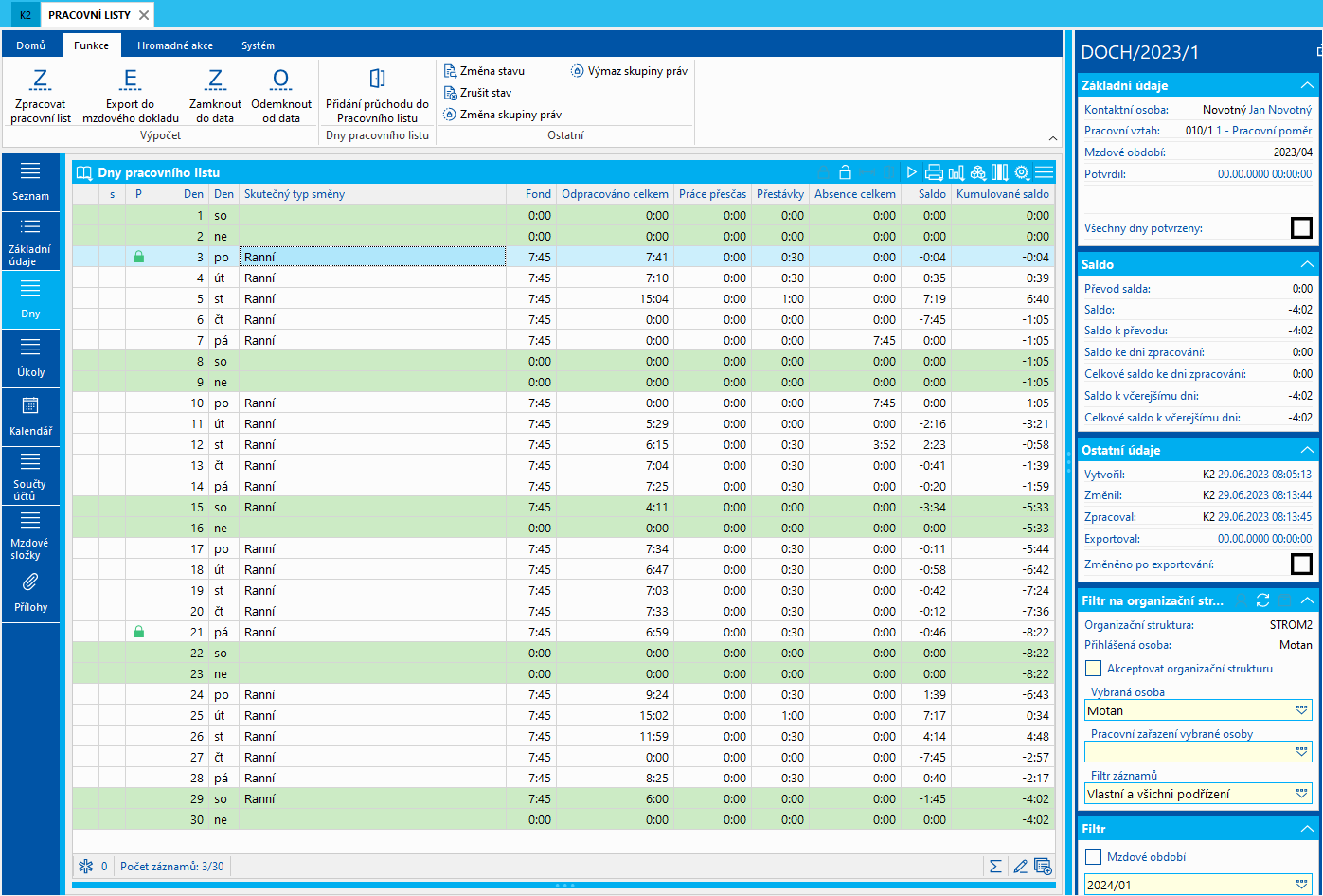Collapse the Saldo panel section
Screen dimensions: 1323x896
pos(1307,264)
